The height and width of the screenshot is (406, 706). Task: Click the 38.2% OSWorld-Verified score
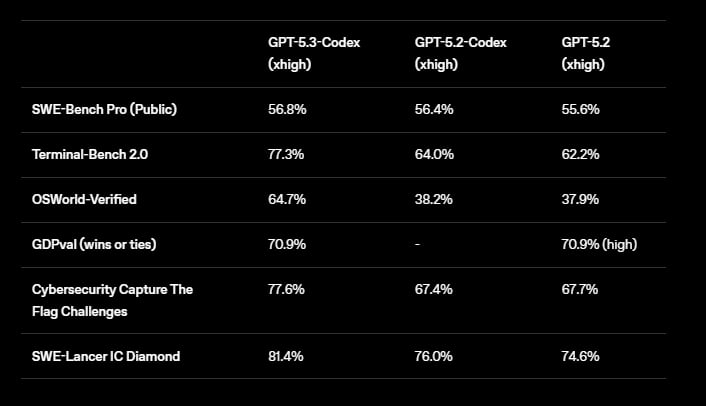tap(434, 199)
